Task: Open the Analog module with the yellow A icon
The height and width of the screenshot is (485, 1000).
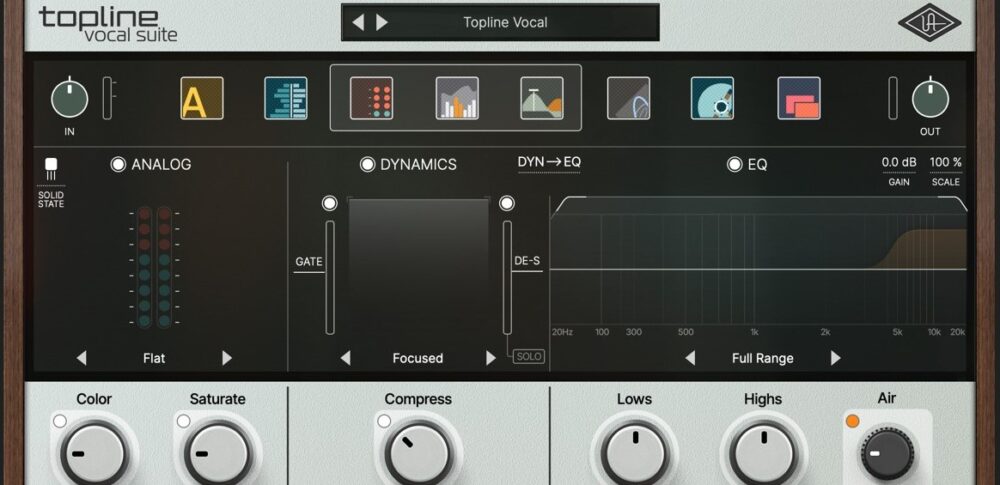Action: pos(202,98)
